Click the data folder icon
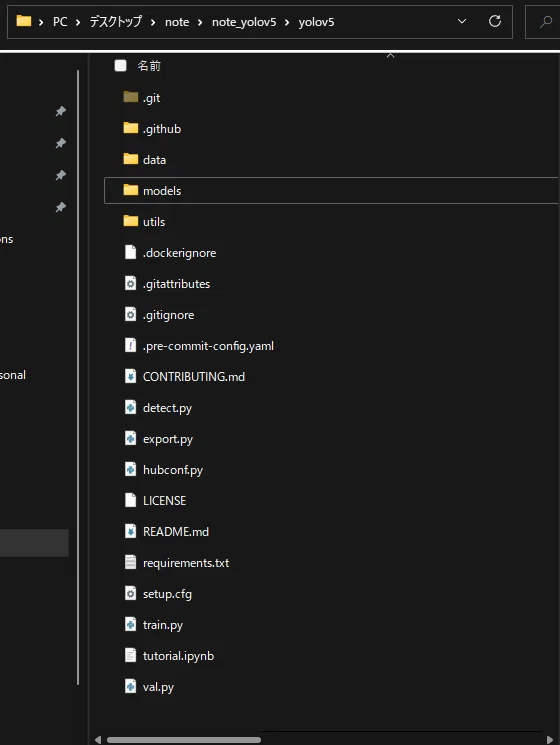The image size is (560, 745). [131, 159]
